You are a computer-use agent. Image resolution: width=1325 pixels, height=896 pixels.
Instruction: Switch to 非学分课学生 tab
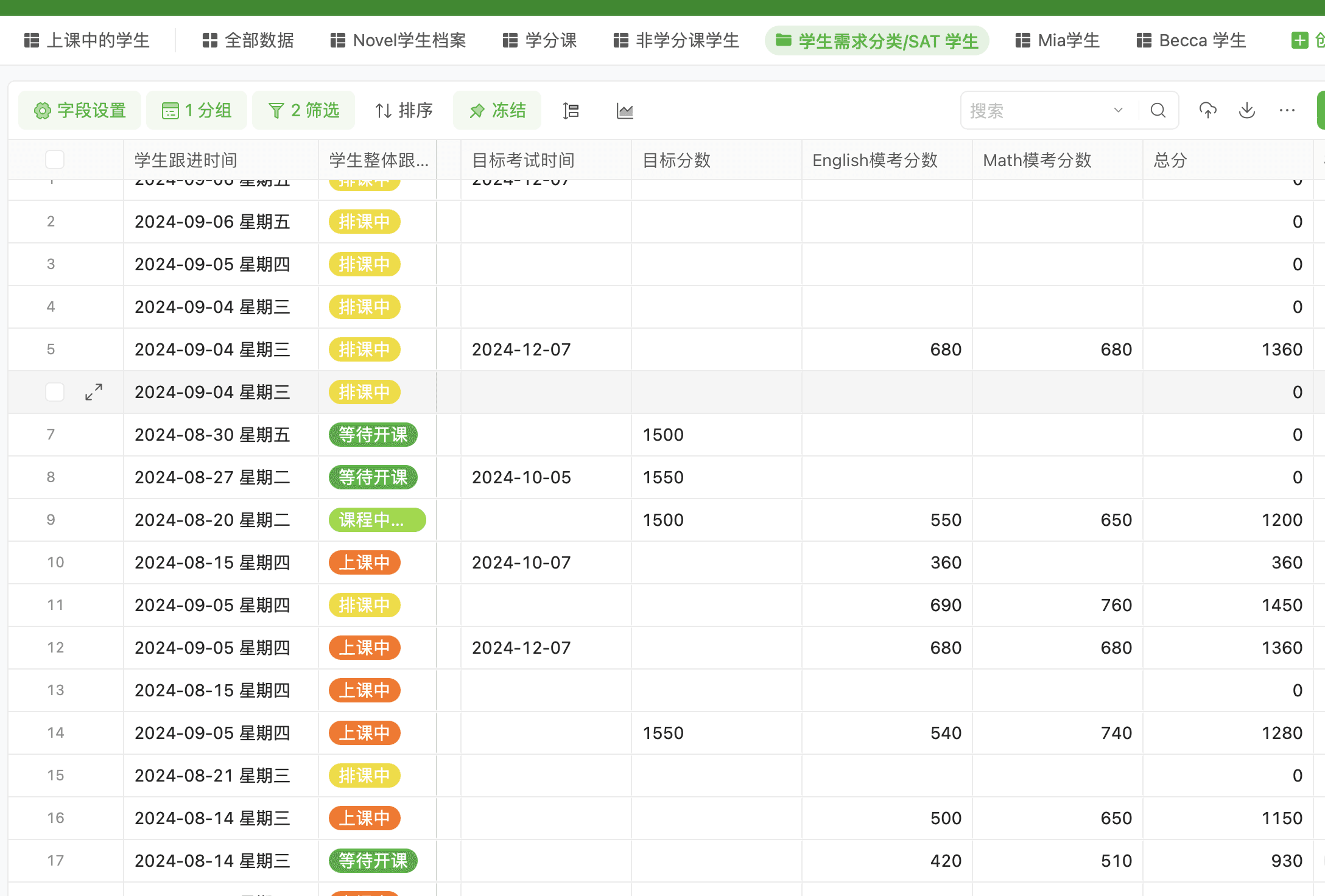click(676, 41)
